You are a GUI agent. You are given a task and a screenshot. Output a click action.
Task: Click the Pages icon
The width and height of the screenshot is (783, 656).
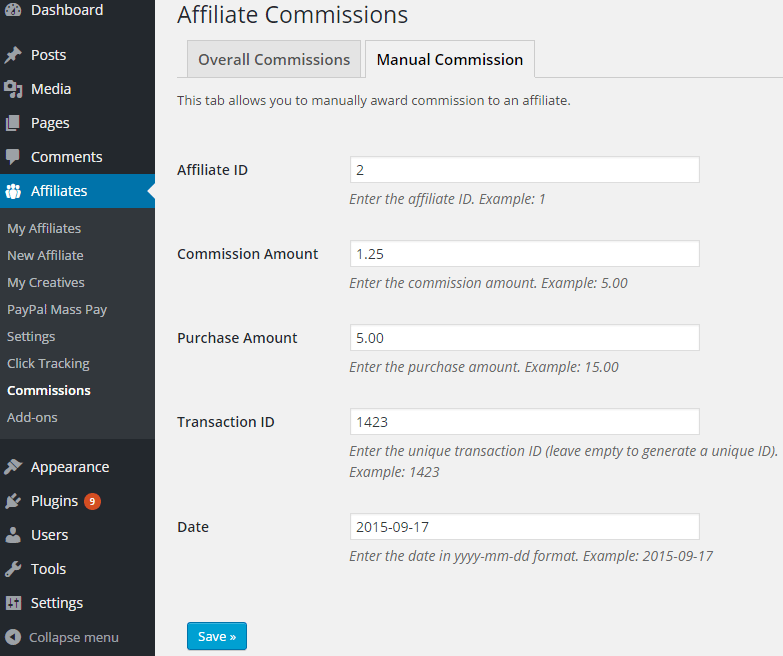tap(13, 123)
